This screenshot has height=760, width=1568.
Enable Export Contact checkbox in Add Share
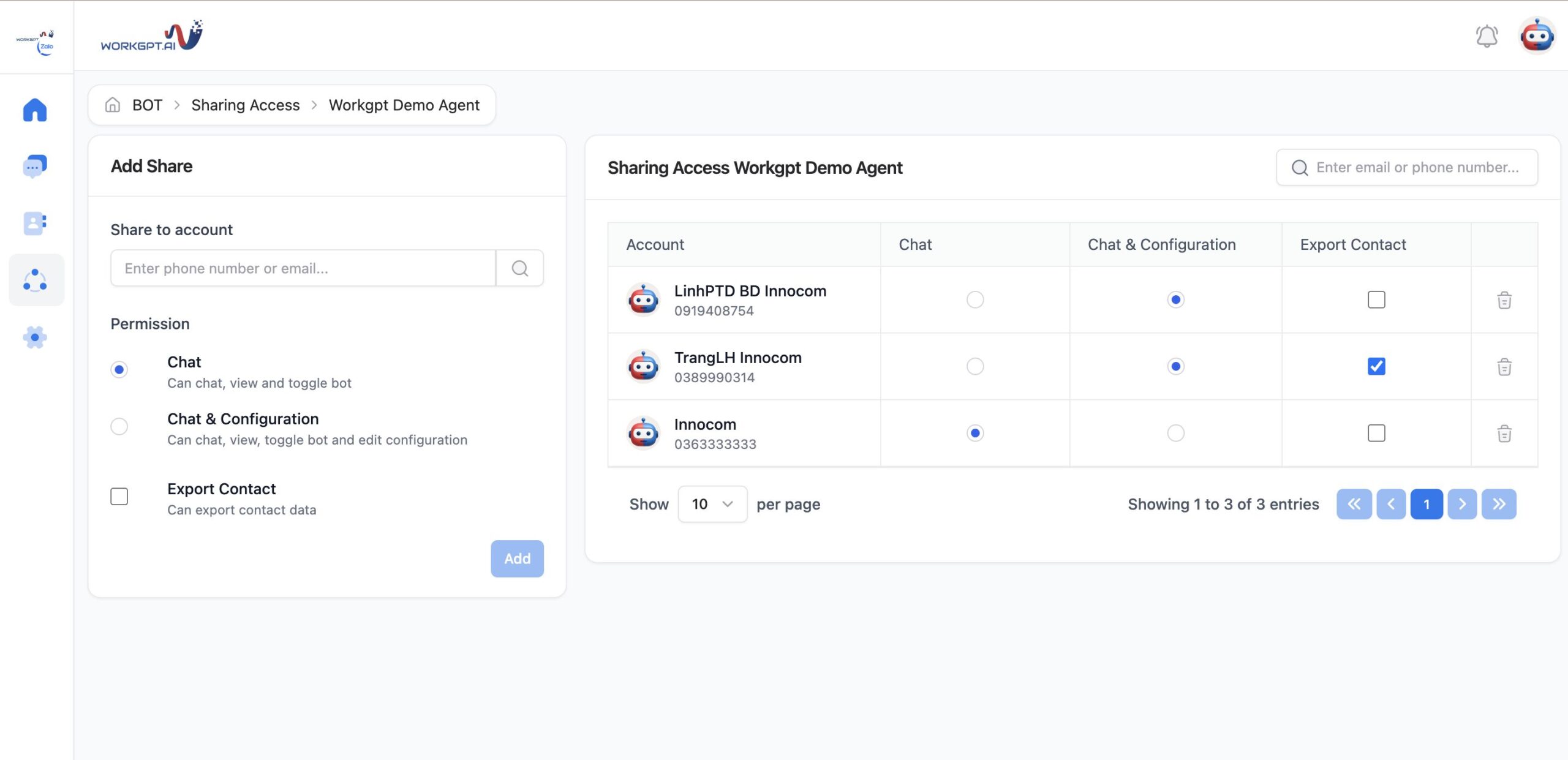click(119, 496)
